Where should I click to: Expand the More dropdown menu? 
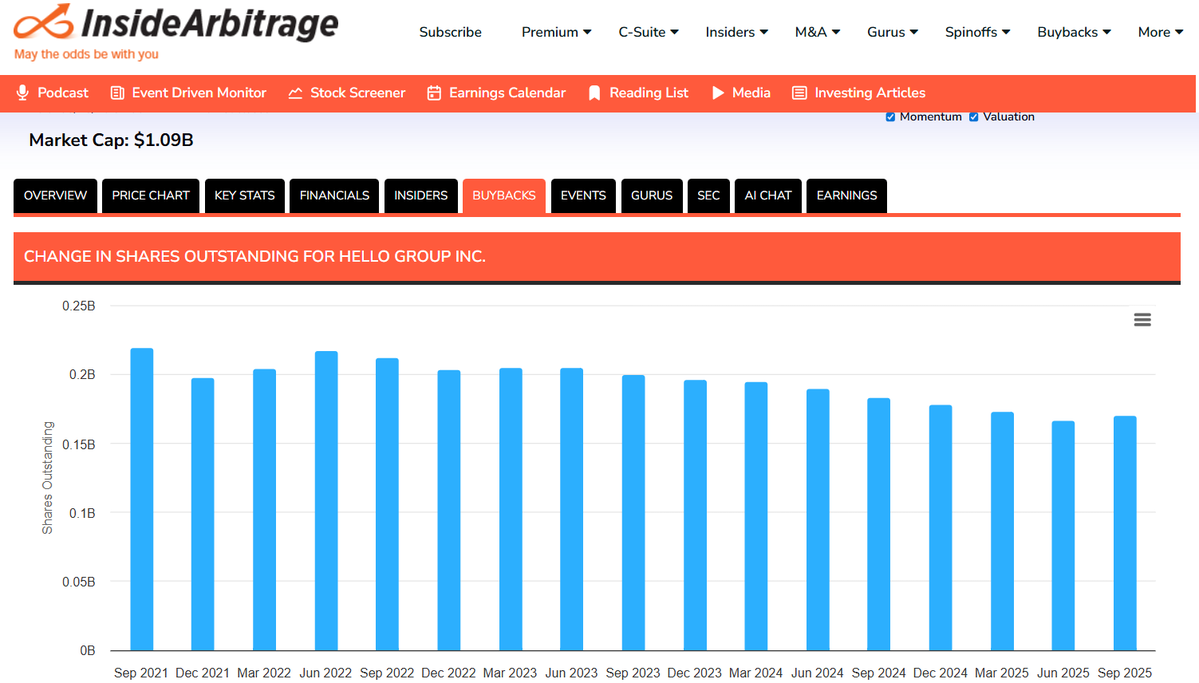[x=1160, y=32]
